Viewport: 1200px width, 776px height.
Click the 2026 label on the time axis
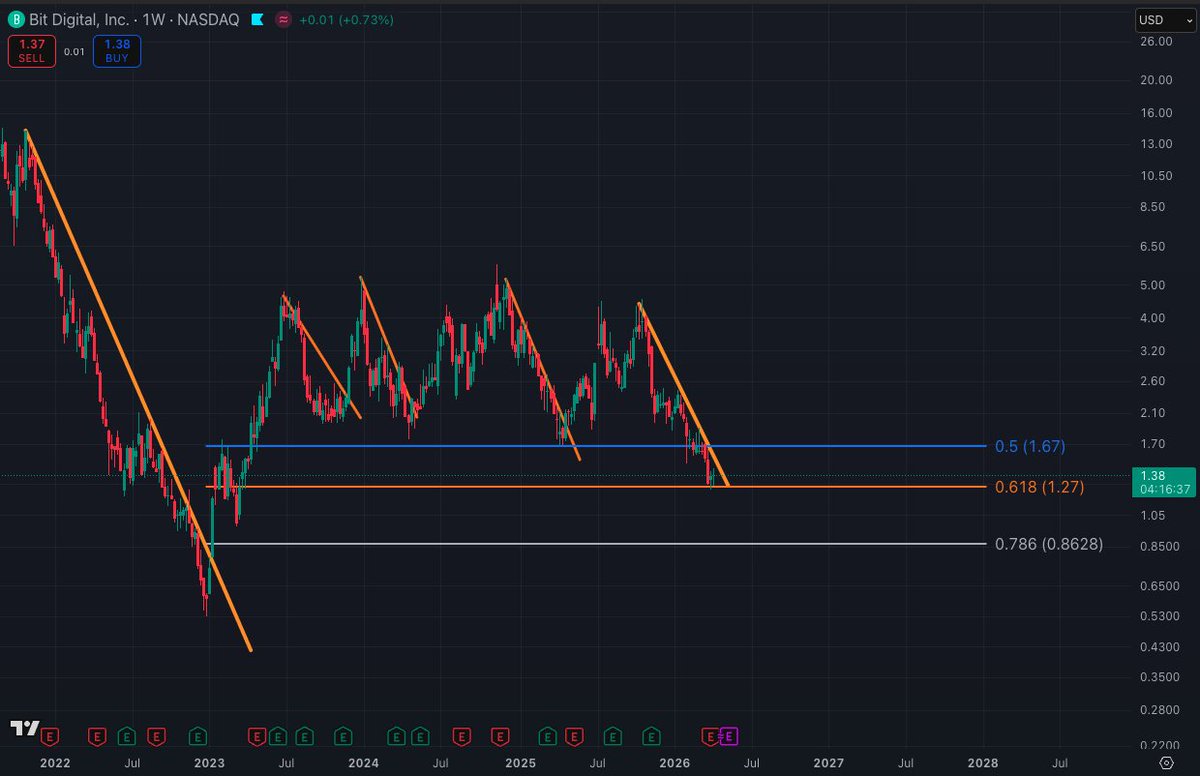[675, 762]
